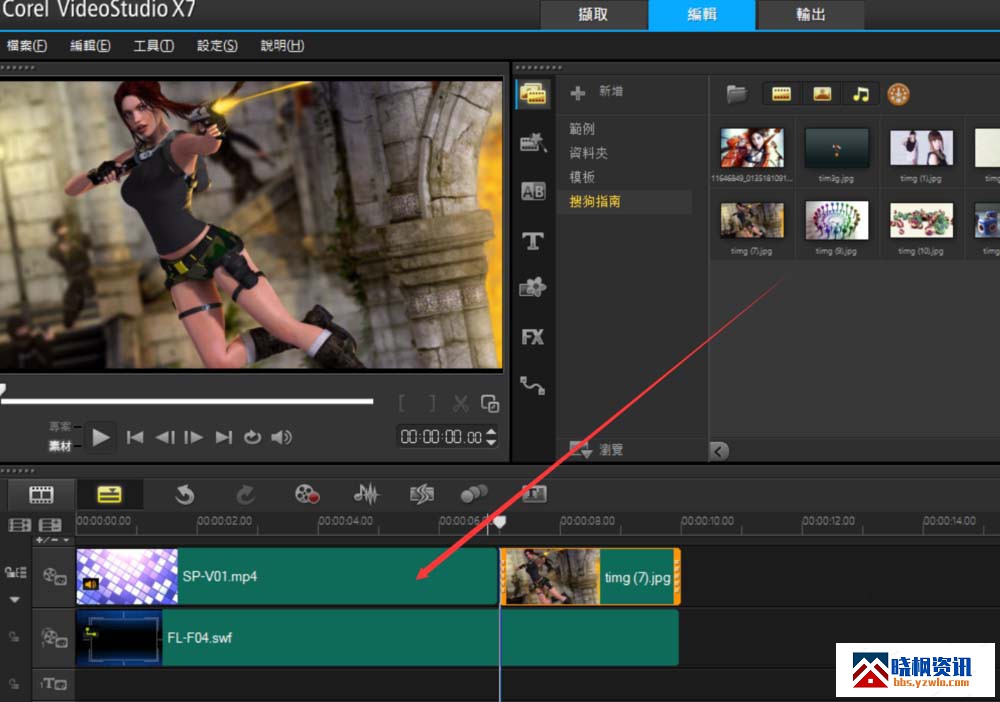Collapse the library navigation panel arrow
This screenshot has height=702, width=1000.
pos(719,451)
